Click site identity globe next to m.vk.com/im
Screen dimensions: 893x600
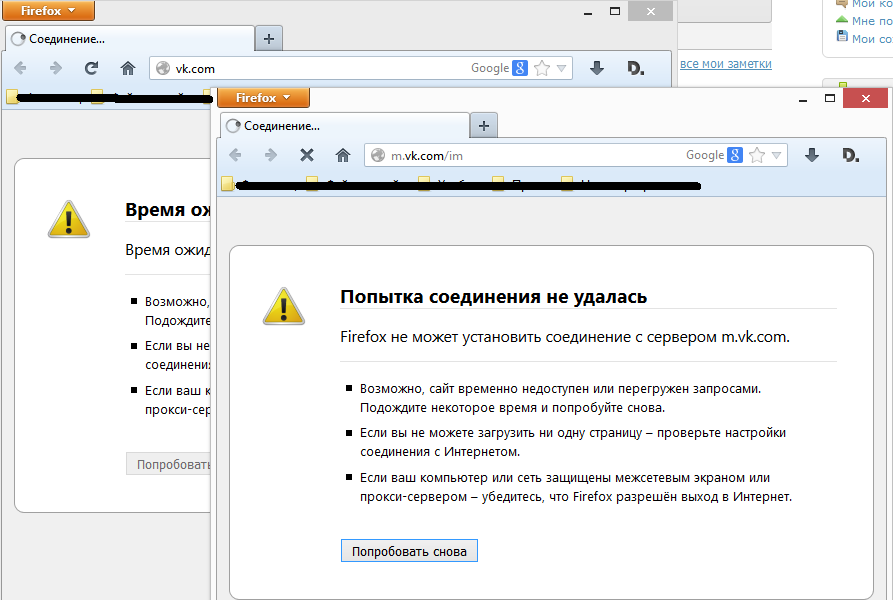tap(378, 155)
